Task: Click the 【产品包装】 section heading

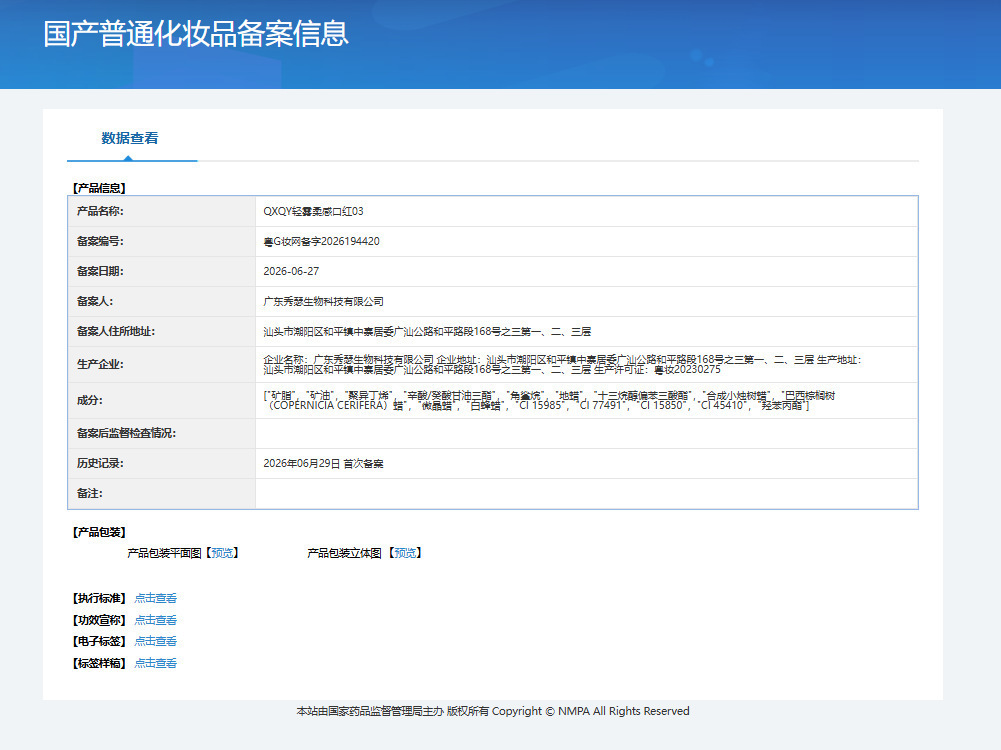Action: [99, 532]
